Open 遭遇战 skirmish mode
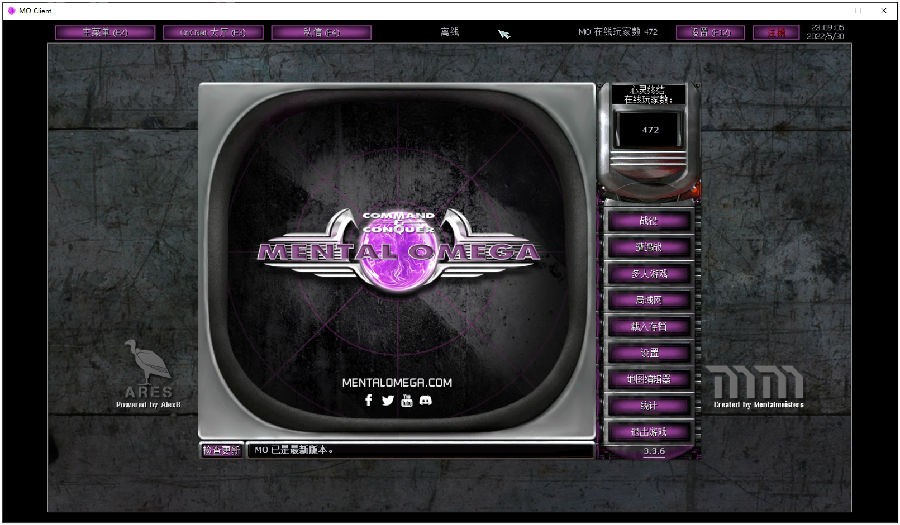Screen dimensions: 900x525 coord(649,247)
